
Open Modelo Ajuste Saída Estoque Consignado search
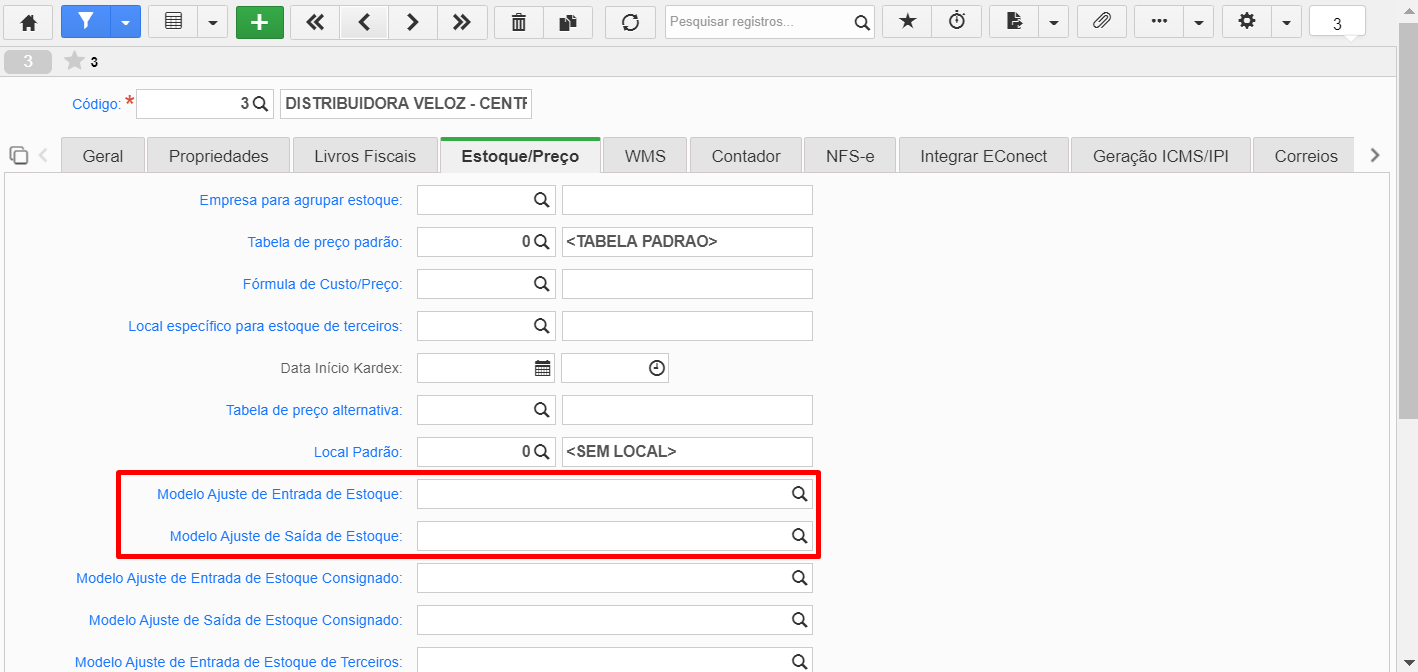pos(799,620)
